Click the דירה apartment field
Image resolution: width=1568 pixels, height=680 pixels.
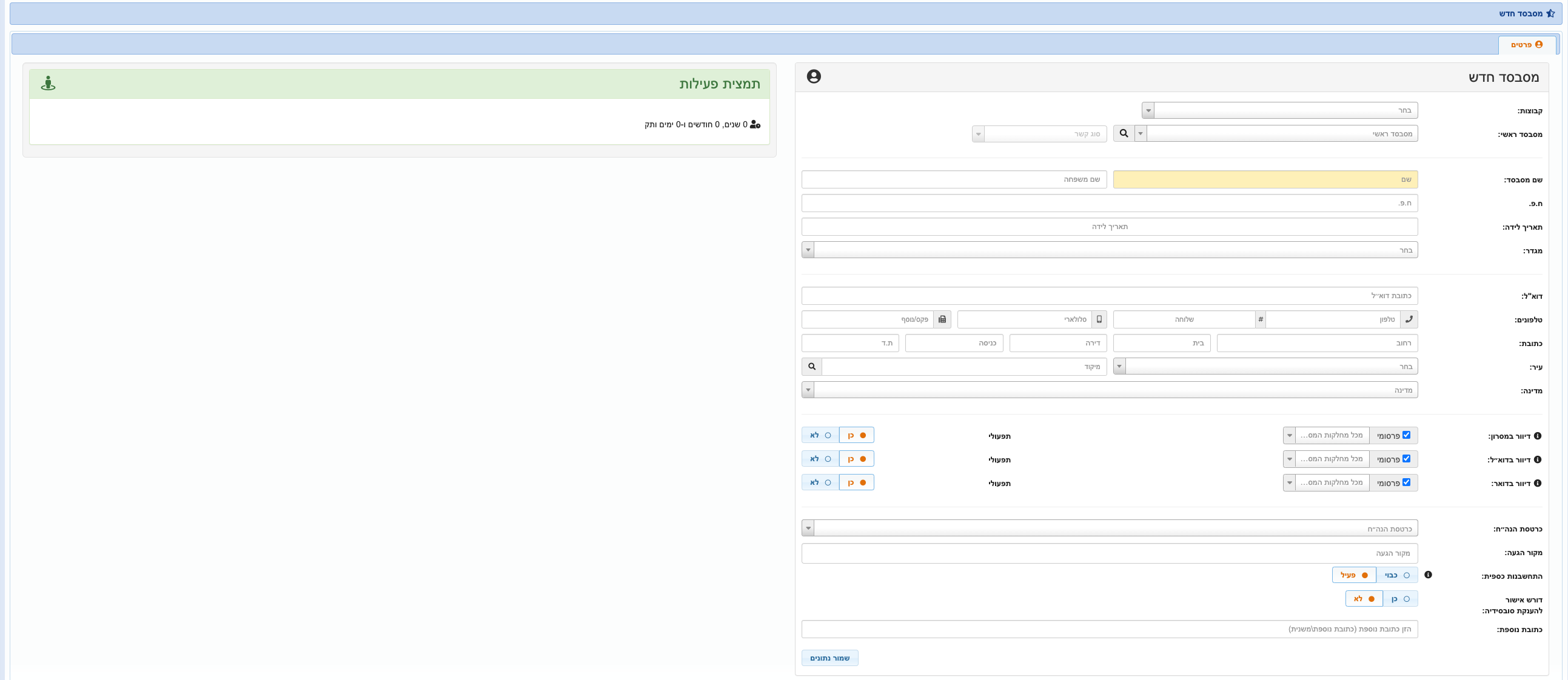coord(1058,343)
